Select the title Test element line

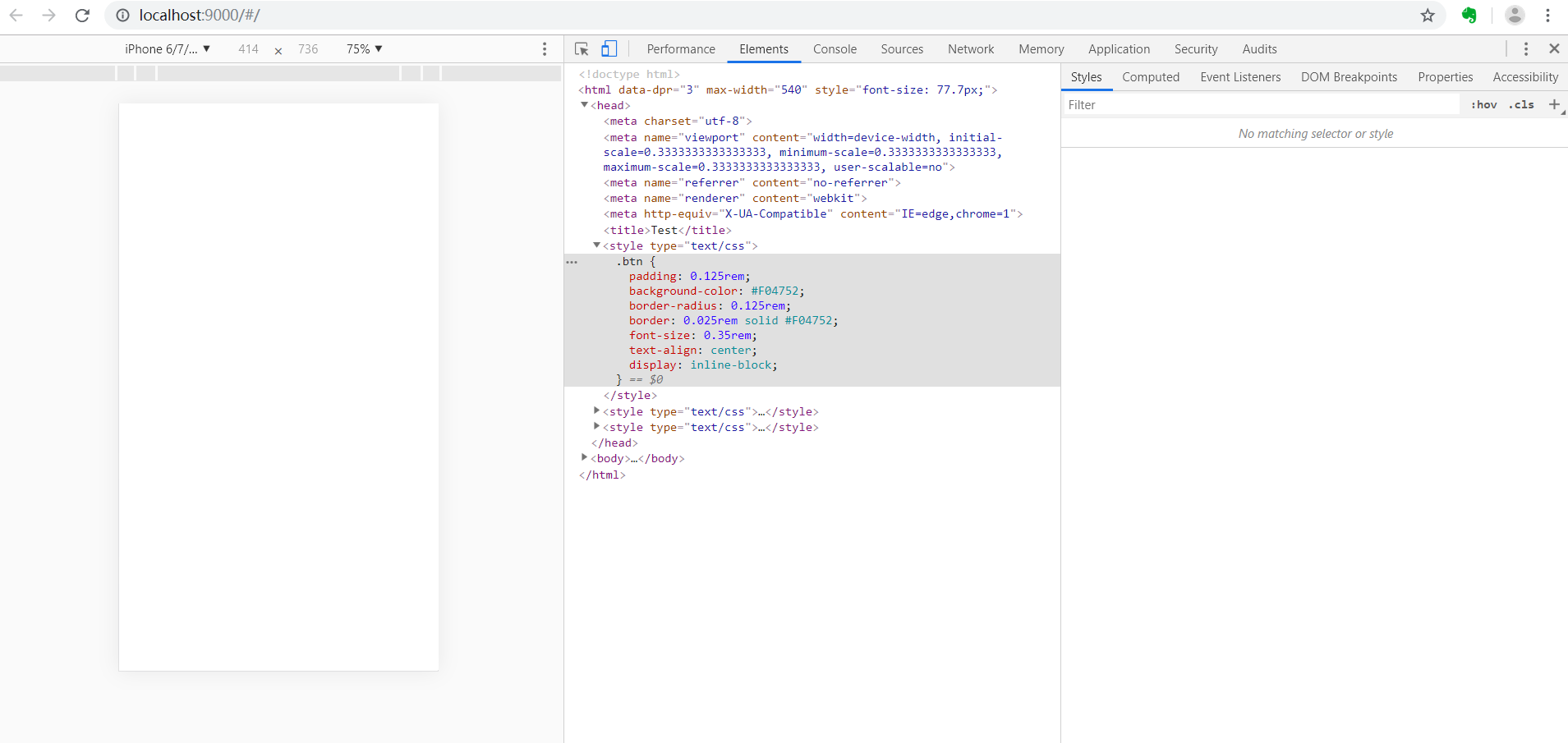[x=667, y=230]
